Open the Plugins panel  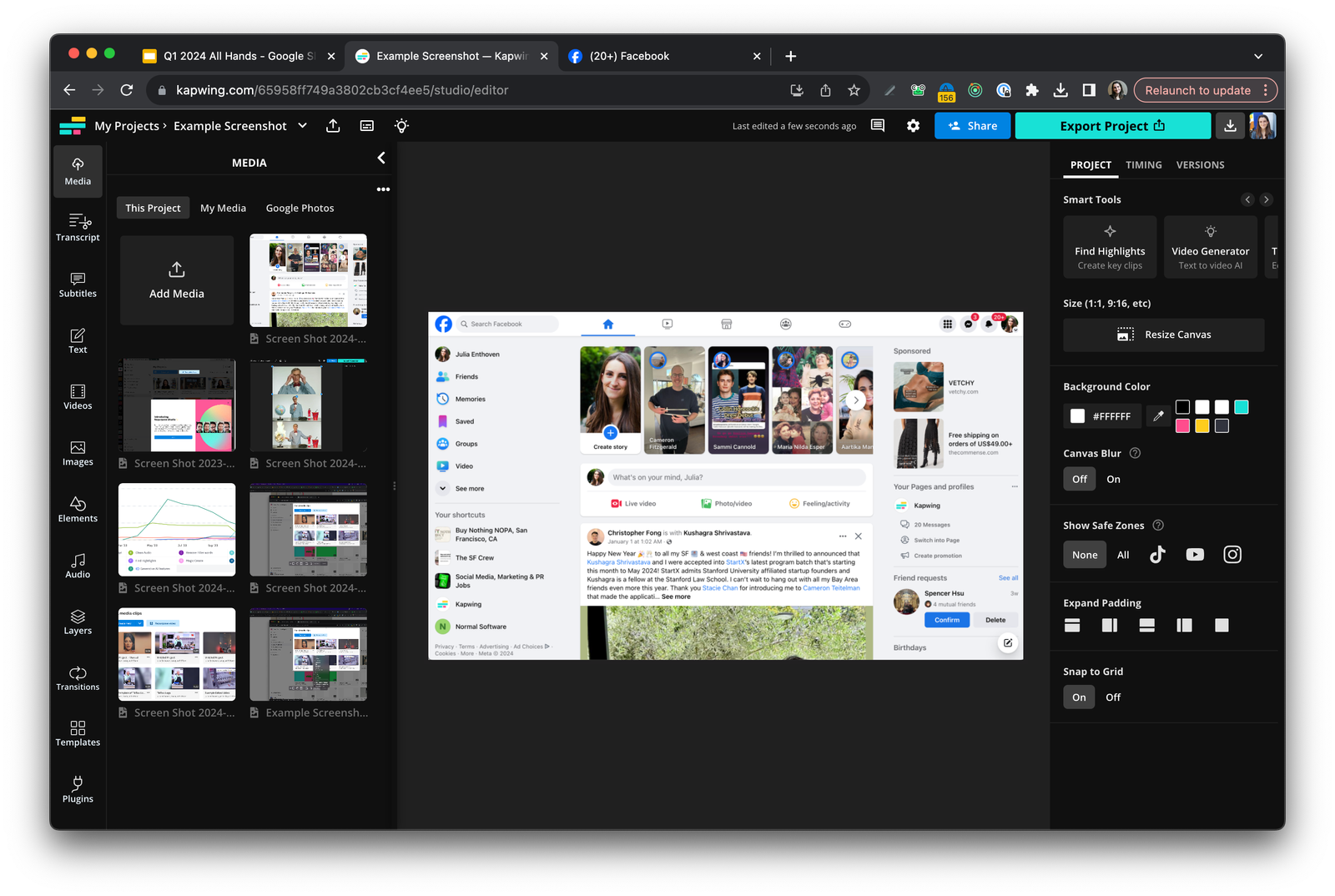click(78, 788)
